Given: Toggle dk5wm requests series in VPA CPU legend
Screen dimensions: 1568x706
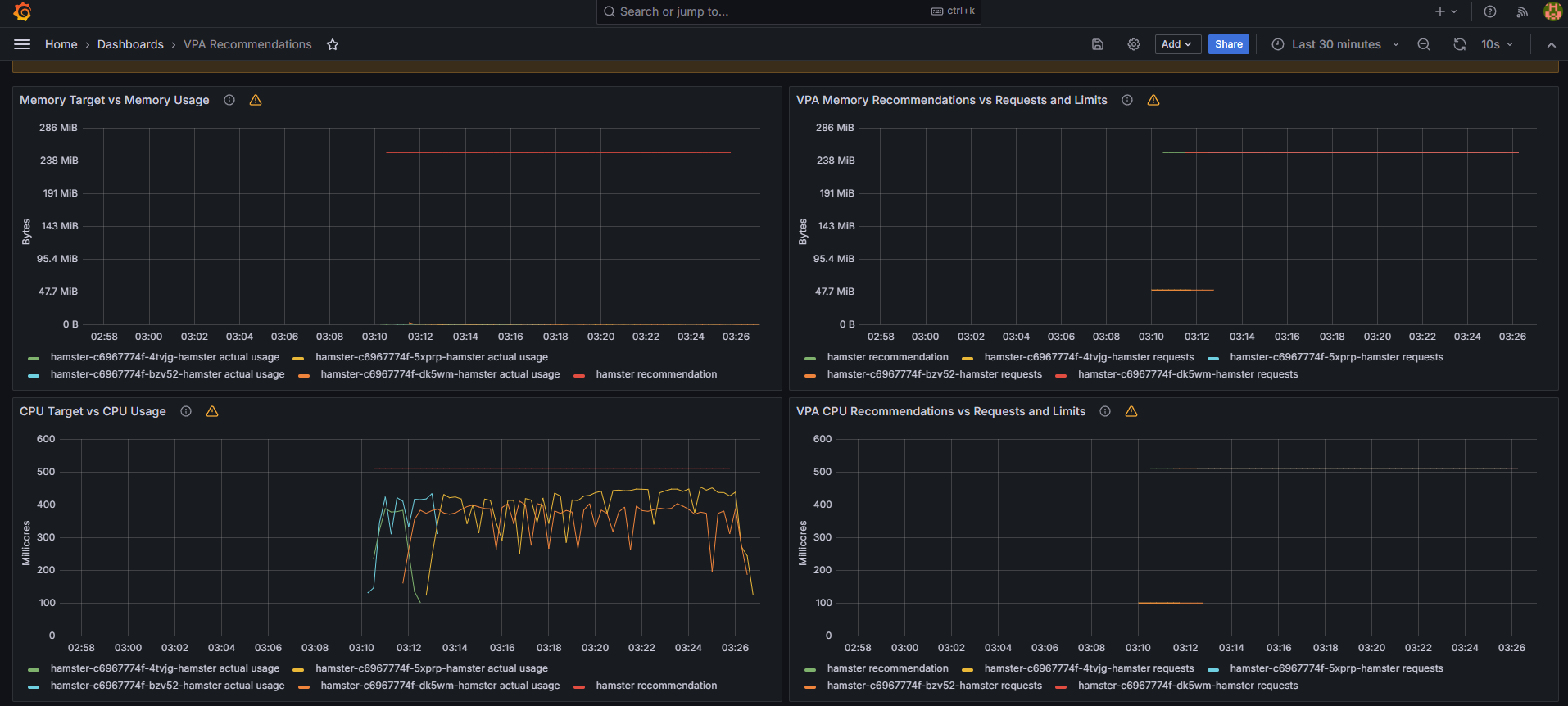Looking at the screenshot, I should coord(1188,686).
